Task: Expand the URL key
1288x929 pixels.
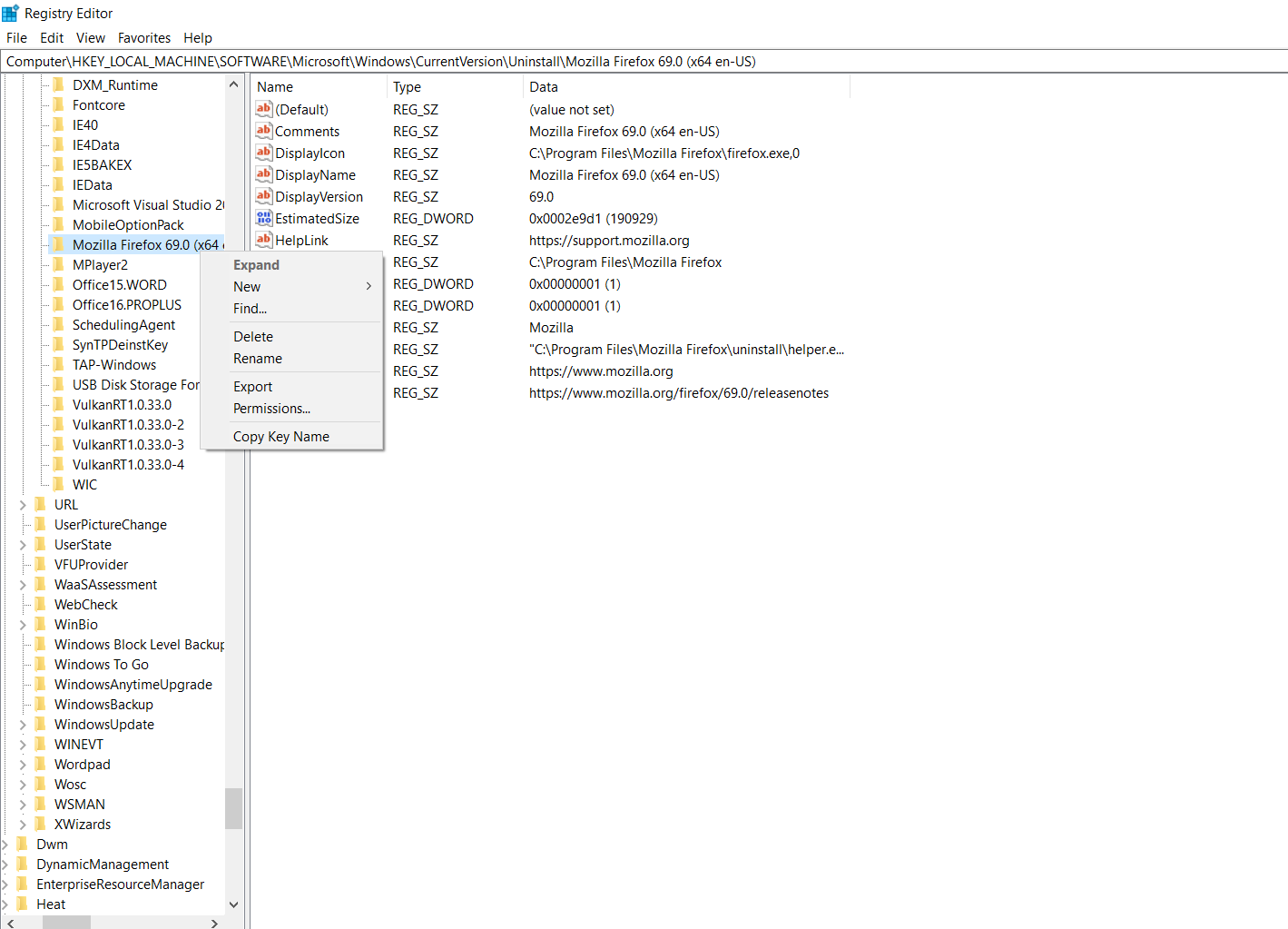Action: (23, 505)
